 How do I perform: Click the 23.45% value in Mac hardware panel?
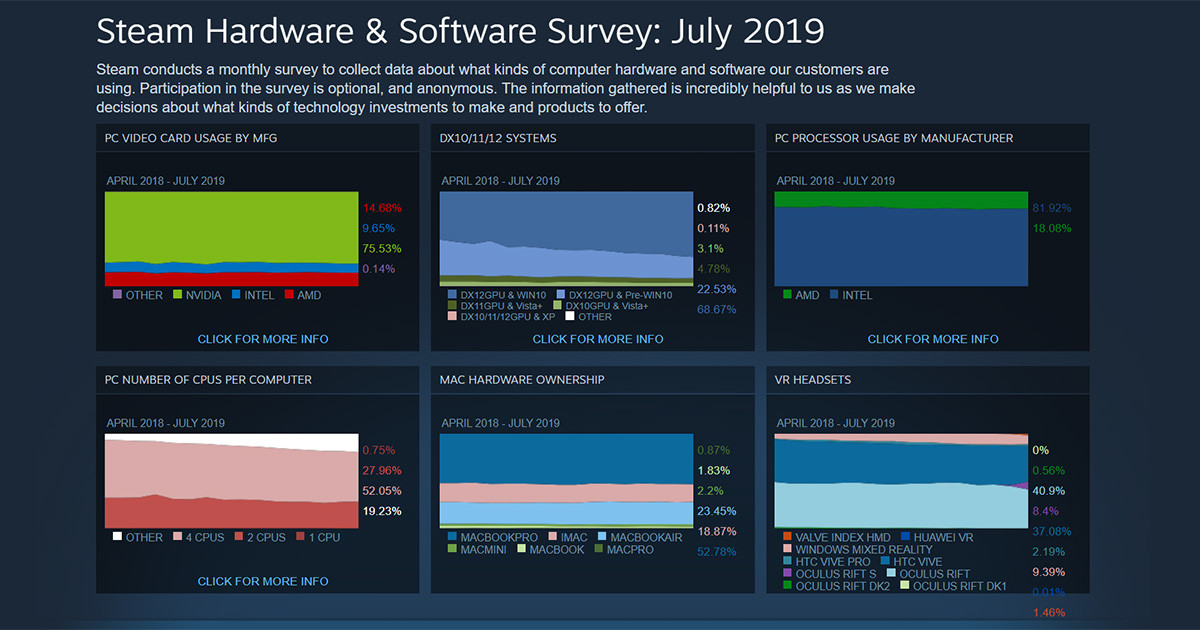tap(717, 511)
